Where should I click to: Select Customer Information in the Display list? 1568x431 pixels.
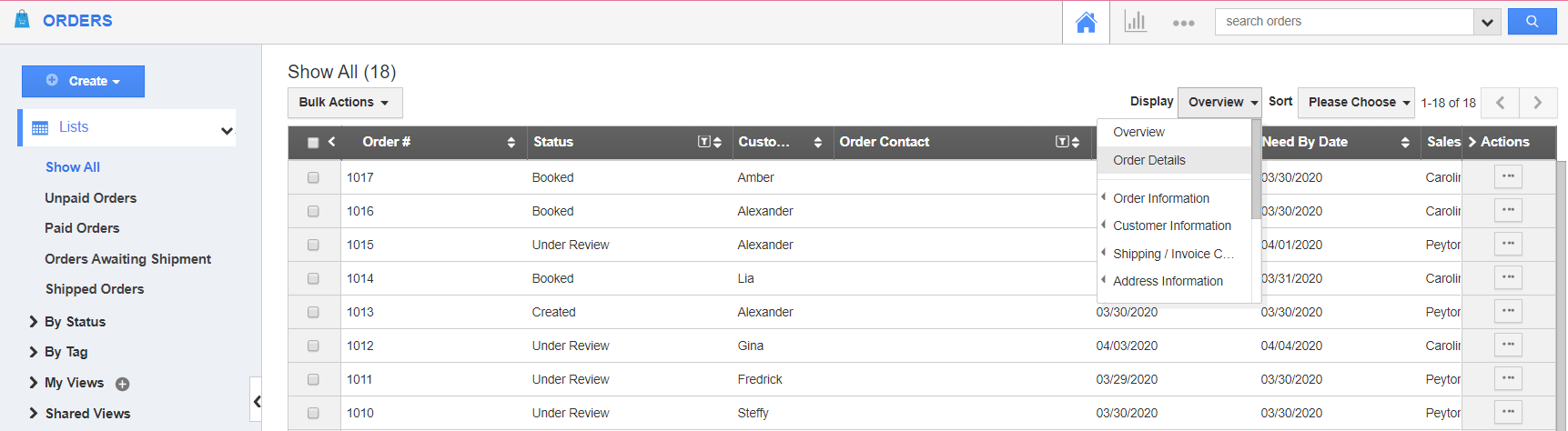(x=1171, y=226)
